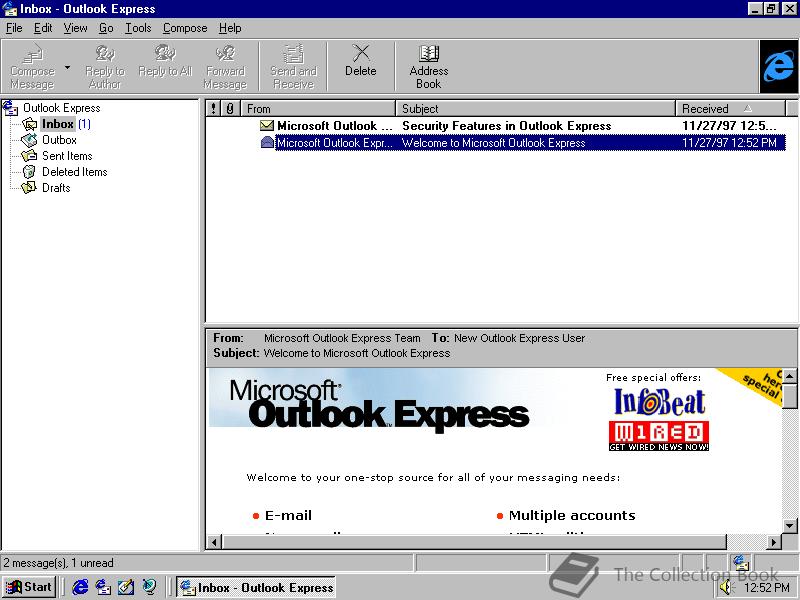Viewport: 800px width, 600px height.
Task: Select Outlook Express root in folder tree
Action: click(x=61, y=108)
